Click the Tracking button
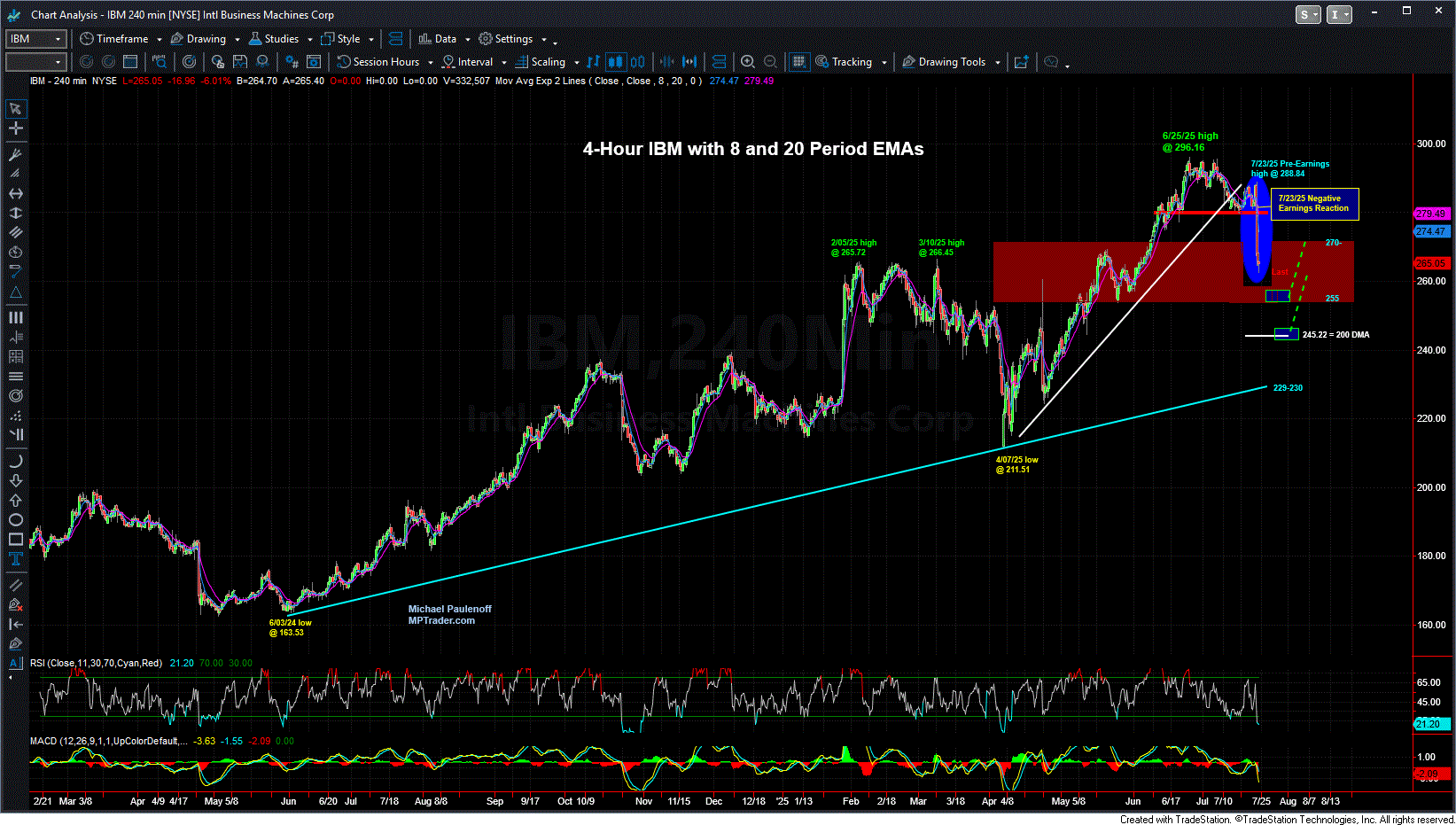Viewport: 1456px width, 825px height. (x=844, y=62)
